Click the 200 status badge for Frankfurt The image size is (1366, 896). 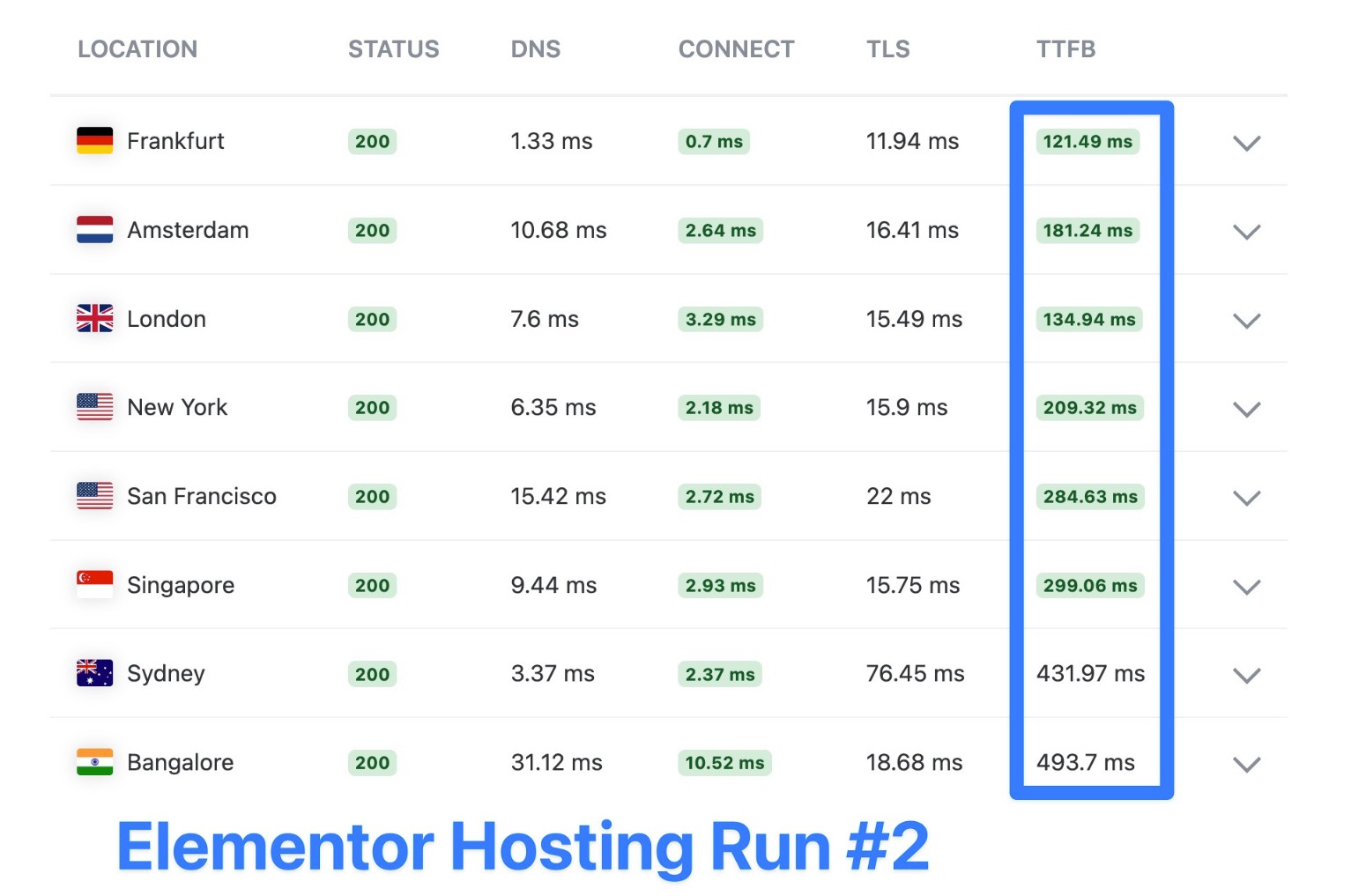click(x=373, y=142)
